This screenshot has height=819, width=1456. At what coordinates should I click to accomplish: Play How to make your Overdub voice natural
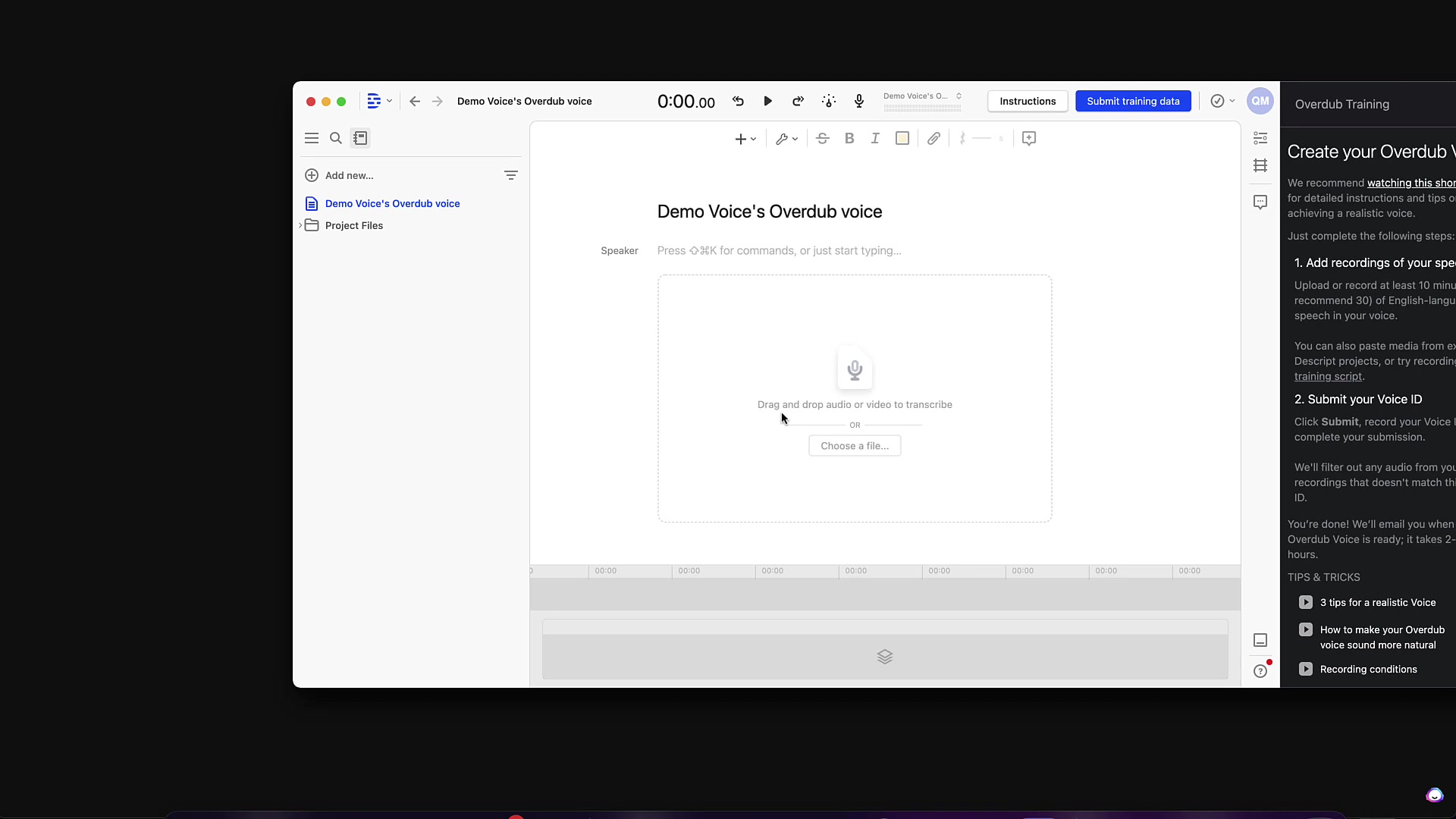pyautogui.click(x=1382, y=638)
